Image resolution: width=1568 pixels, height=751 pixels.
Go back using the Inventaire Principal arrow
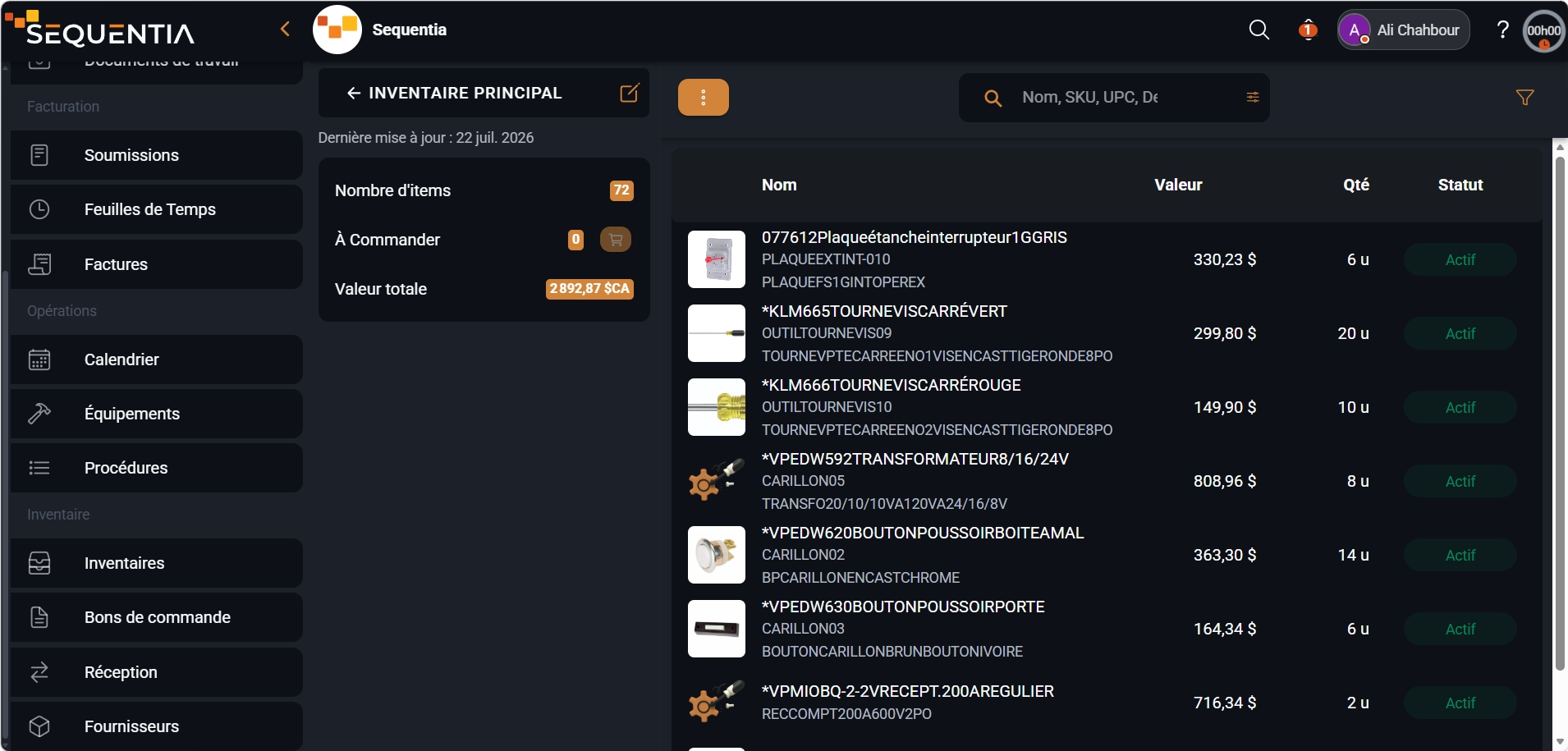(x=354, y=93)
